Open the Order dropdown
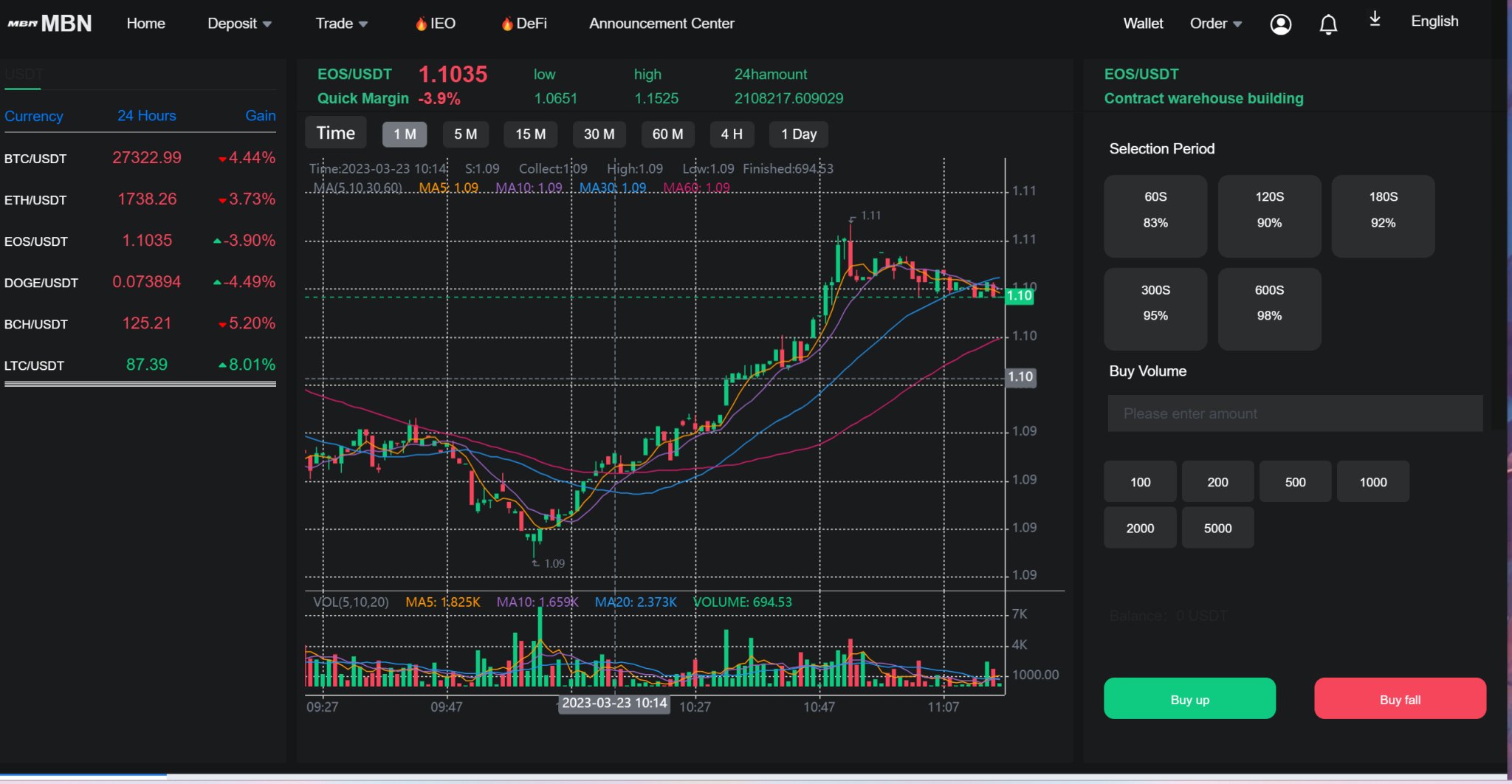1512x784 pixels. click(1214, 23)
